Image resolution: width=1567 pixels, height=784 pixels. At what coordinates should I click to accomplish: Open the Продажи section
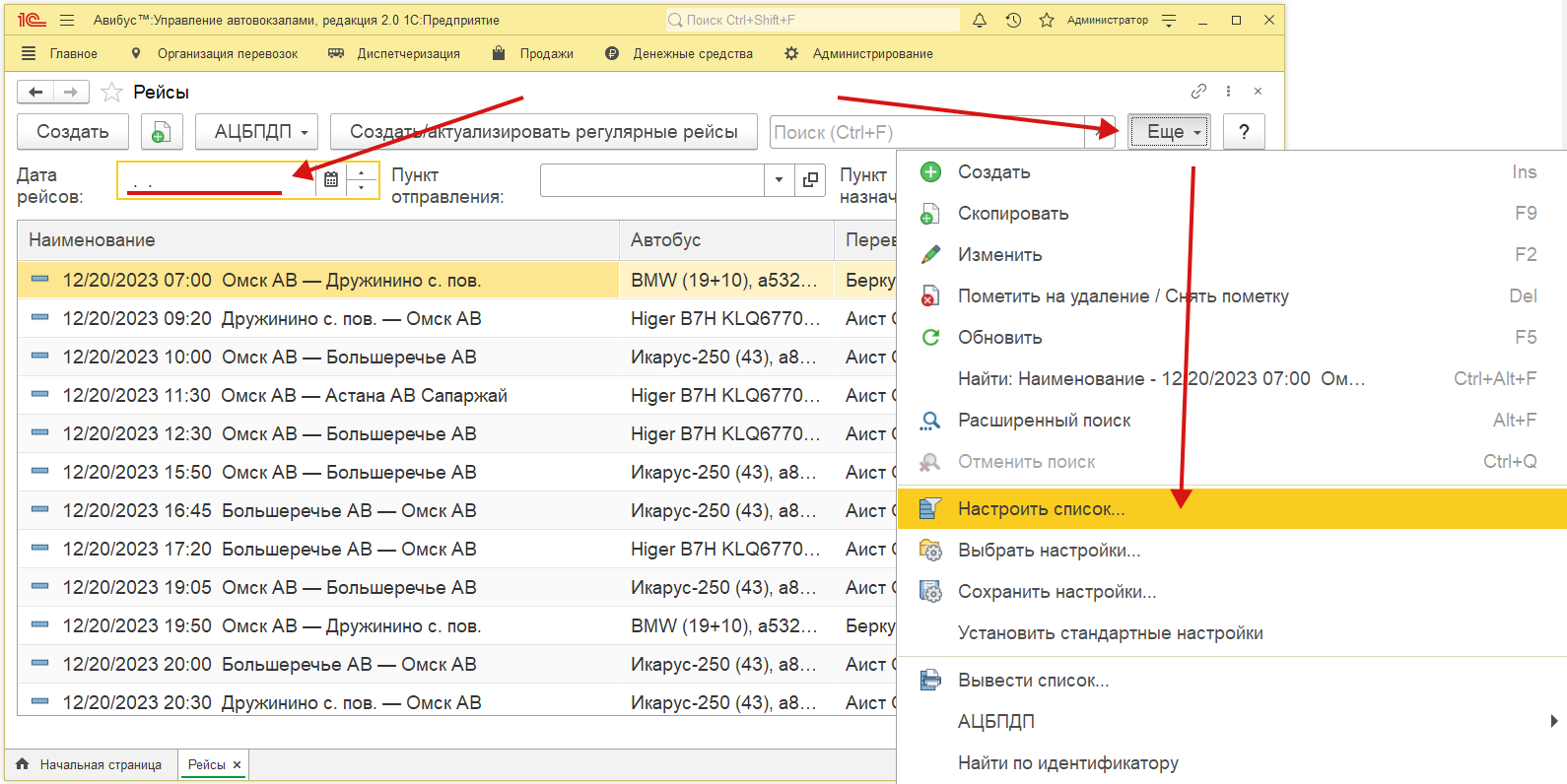(545, 54)
